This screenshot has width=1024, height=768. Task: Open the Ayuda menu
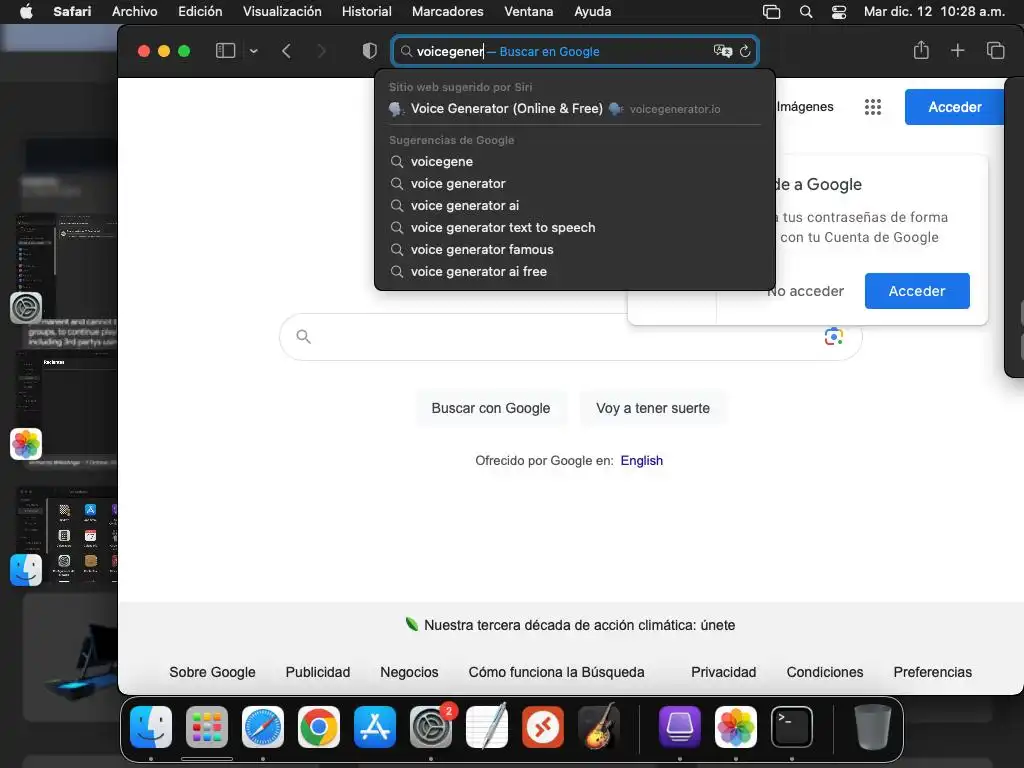pyautogui.click(x=592, y=11)
